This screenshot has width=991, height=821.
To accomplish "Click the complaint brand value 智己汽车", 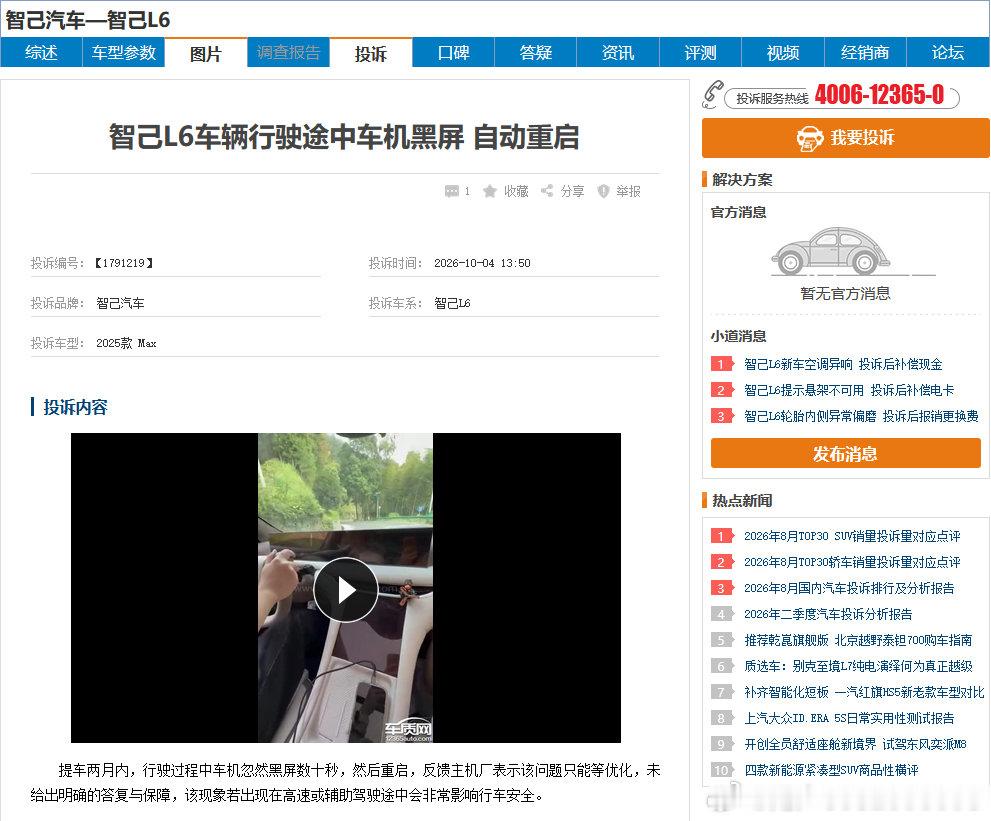I will click(x=120, y=303).
